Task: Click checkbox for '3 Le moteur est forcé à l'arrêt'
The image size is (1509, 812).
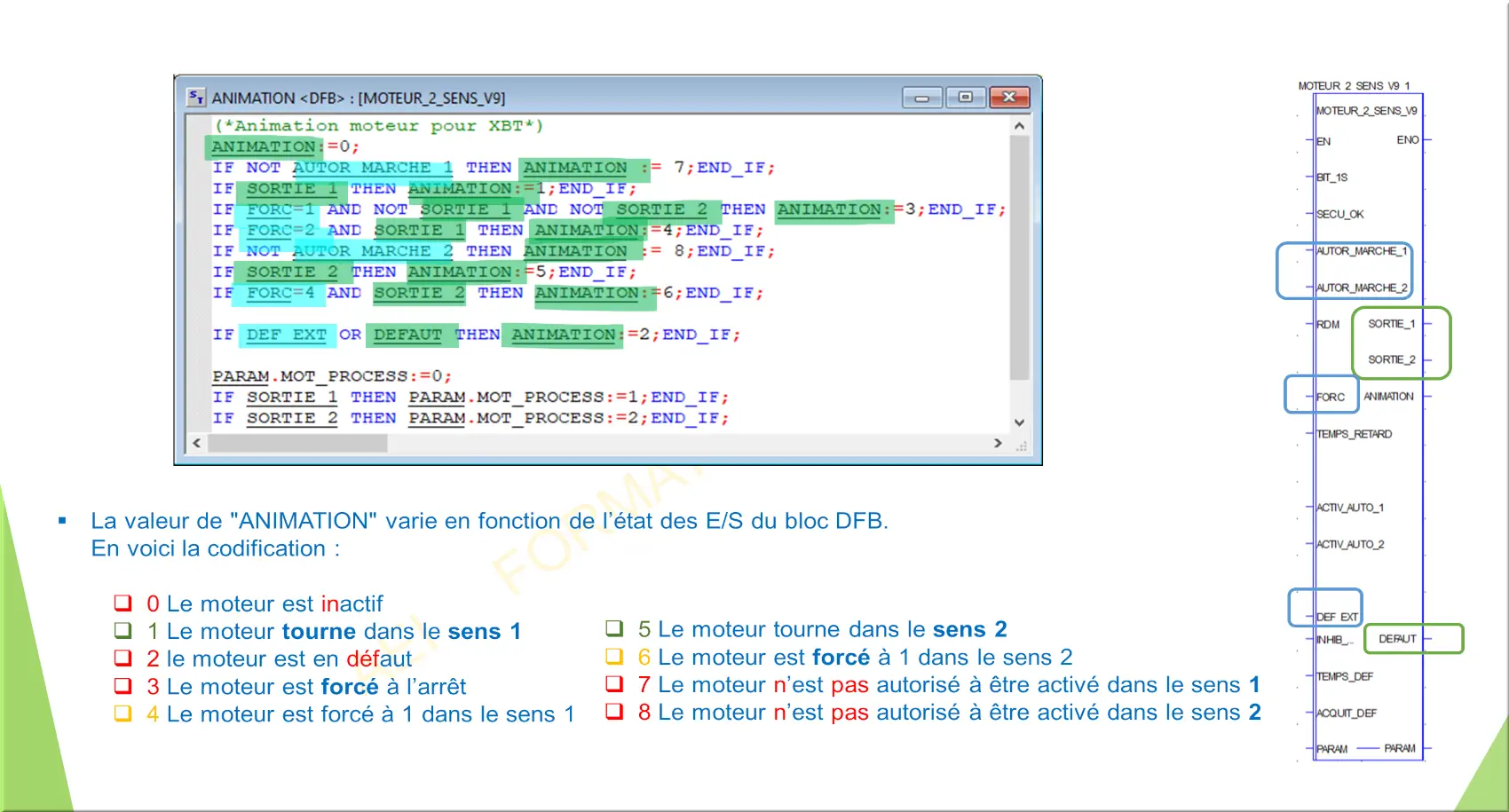Action: 122,686
